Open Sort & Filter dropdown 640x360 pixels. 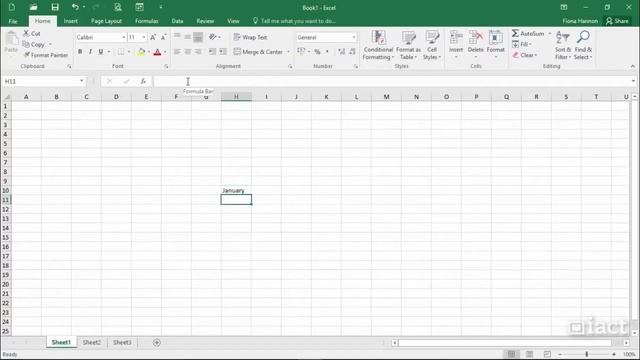pos(563,45)
